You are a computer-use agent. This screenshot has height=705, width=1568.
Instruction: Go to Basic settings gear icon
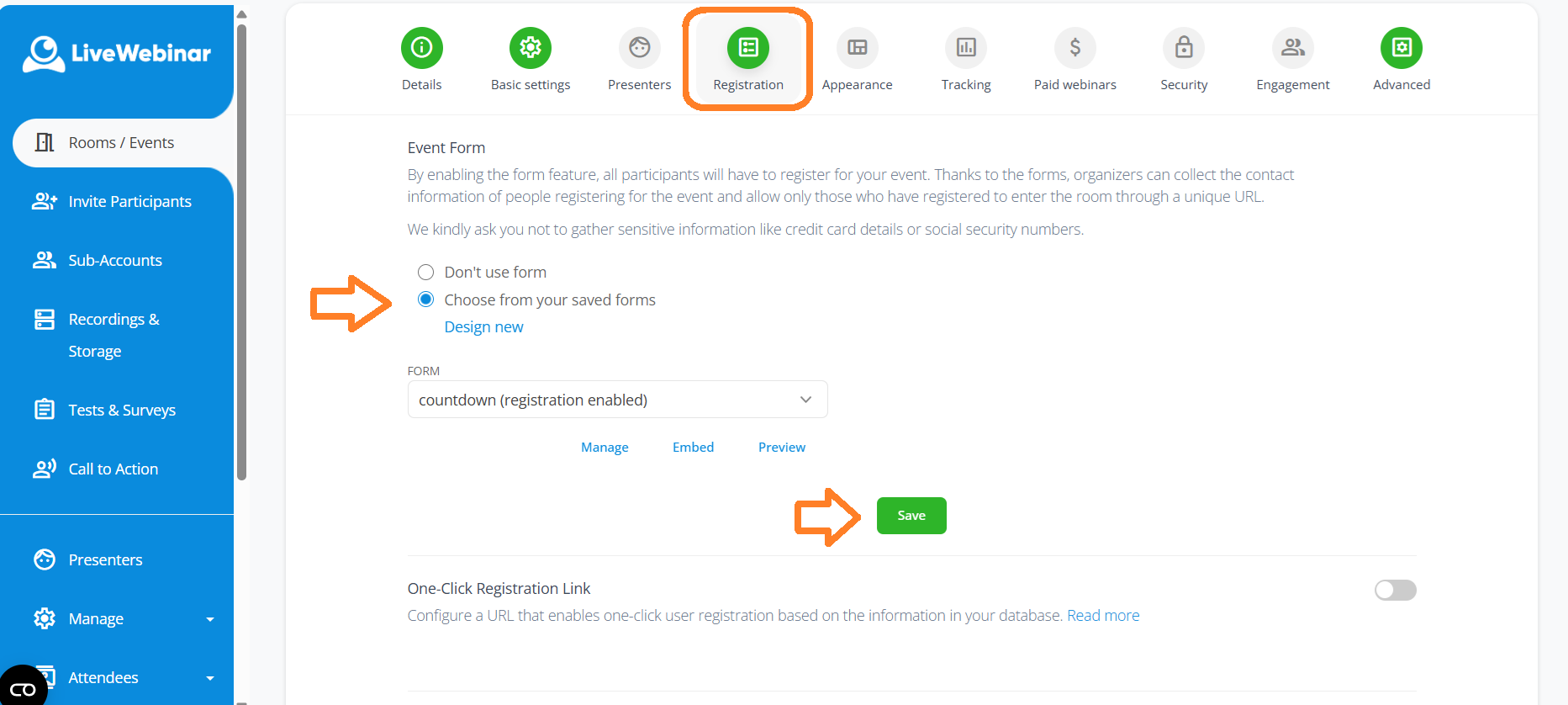tap(531, 48)
